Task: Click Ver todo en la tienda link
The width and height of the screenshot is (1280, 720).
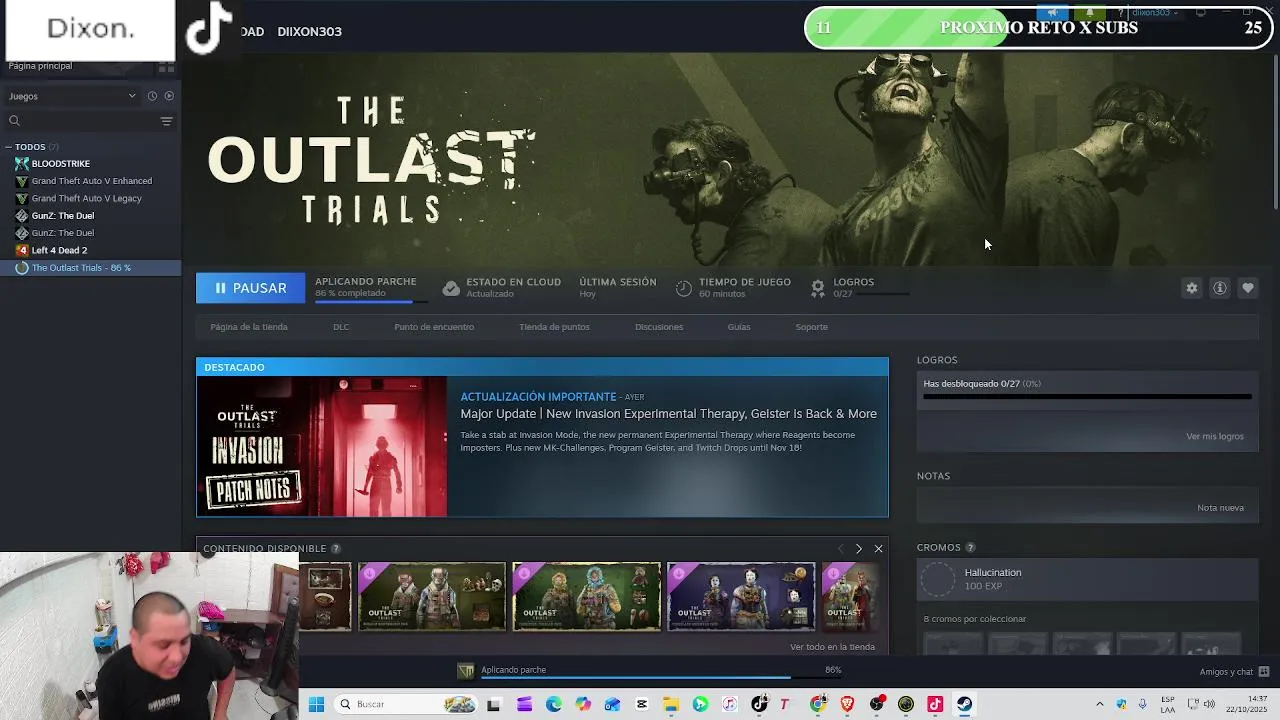Action: tap(832, 647)
